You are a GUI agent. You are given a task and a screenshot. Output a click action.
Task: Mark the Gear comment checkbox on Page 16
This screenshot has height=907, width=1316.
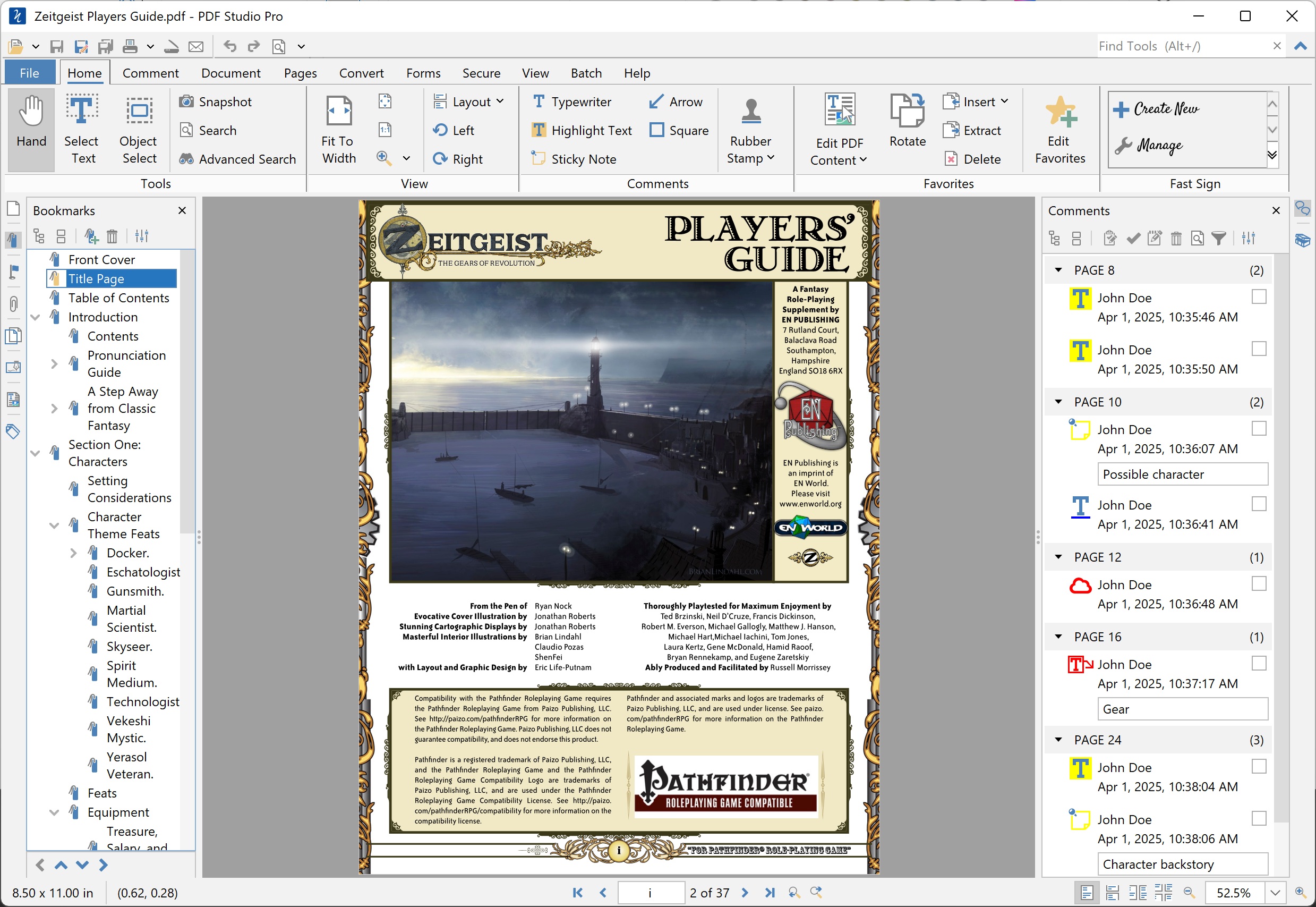click(1260, 663)
